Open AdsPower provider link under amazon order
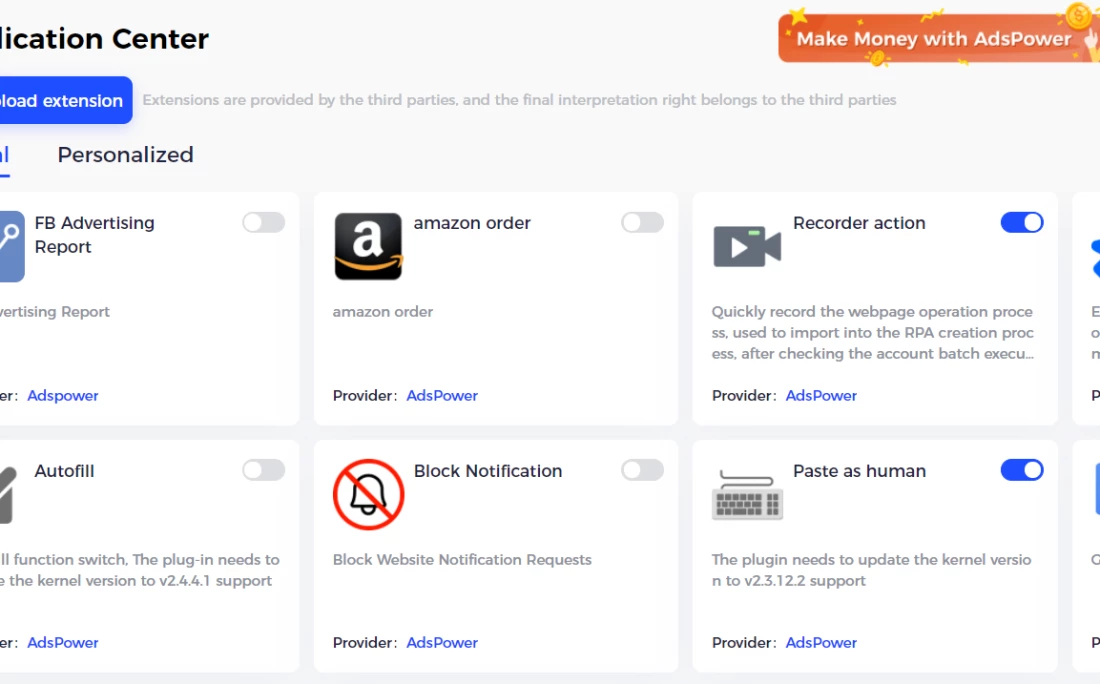The height and width of the screenshot is (684, 1100). pyautogui.click(x=442, y=396)
